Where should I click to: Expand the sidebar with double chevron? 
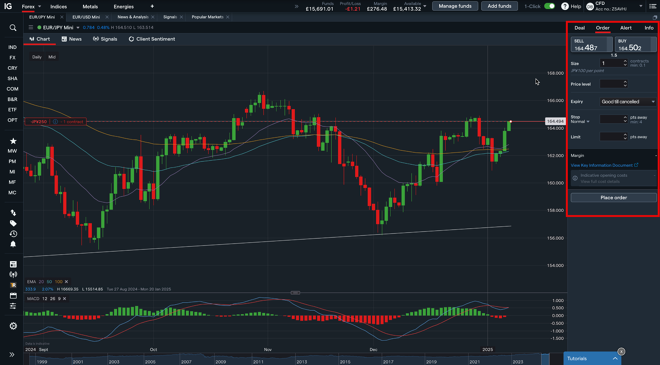[x=12, y=354]
